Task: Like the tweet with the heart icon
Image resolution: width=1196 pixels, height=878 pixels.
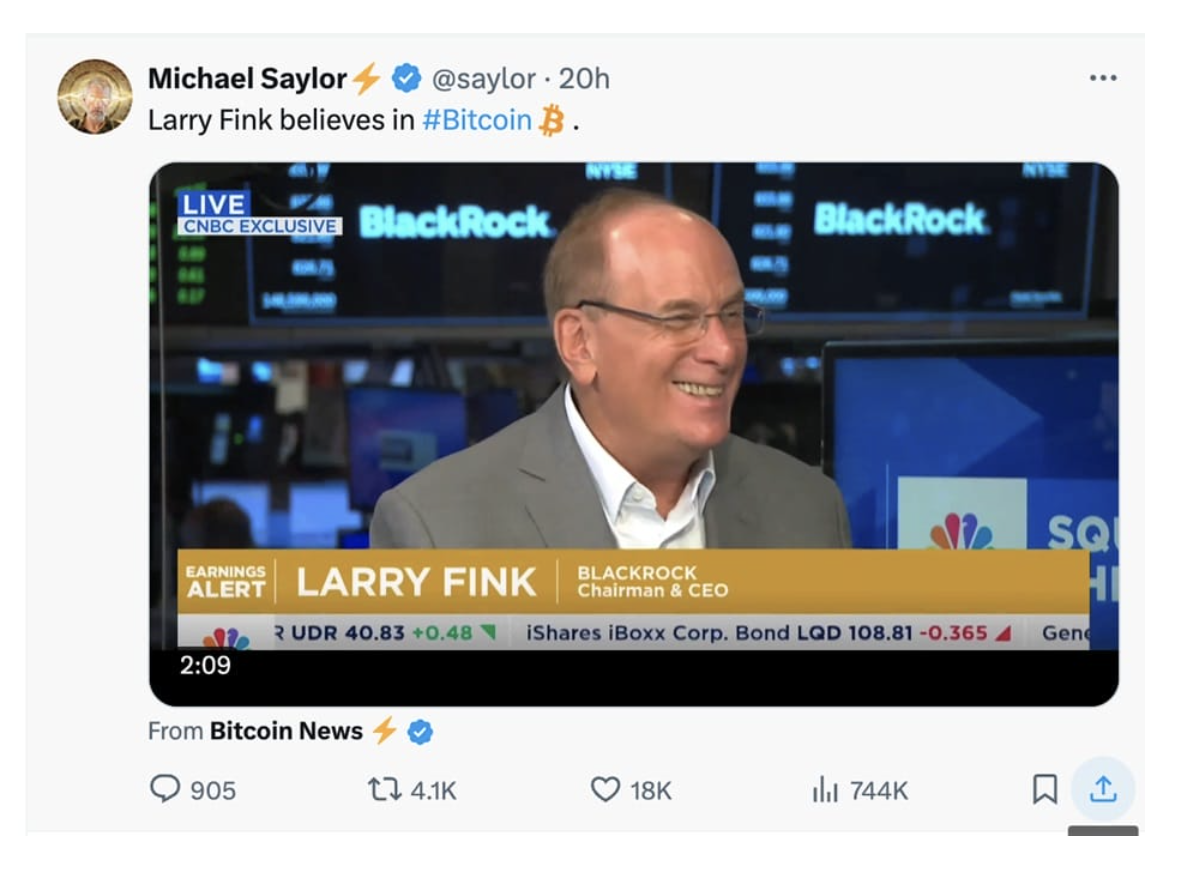Action: pyautogui.click(x=605, y=790)
